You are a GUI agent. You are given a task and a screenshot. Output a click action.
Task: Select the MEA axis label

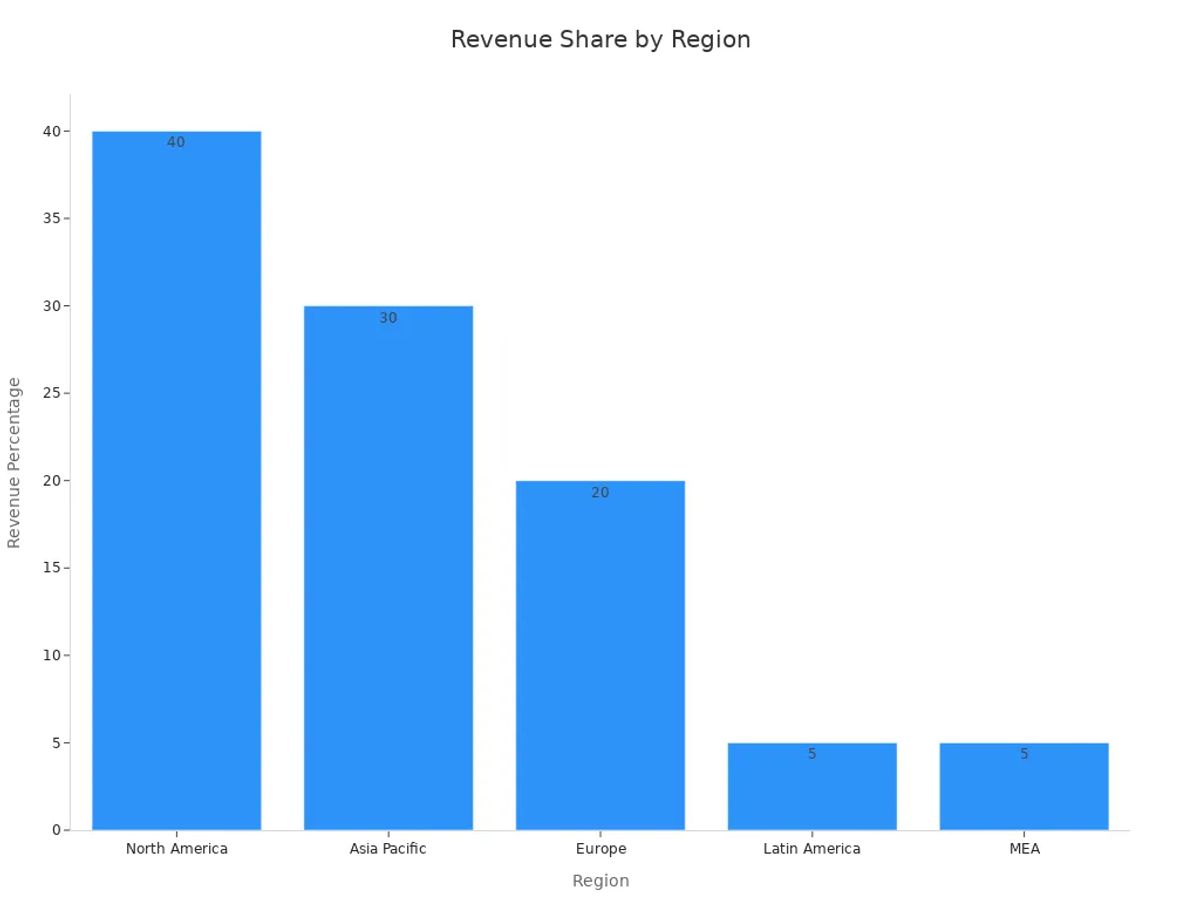(1025, 848)
